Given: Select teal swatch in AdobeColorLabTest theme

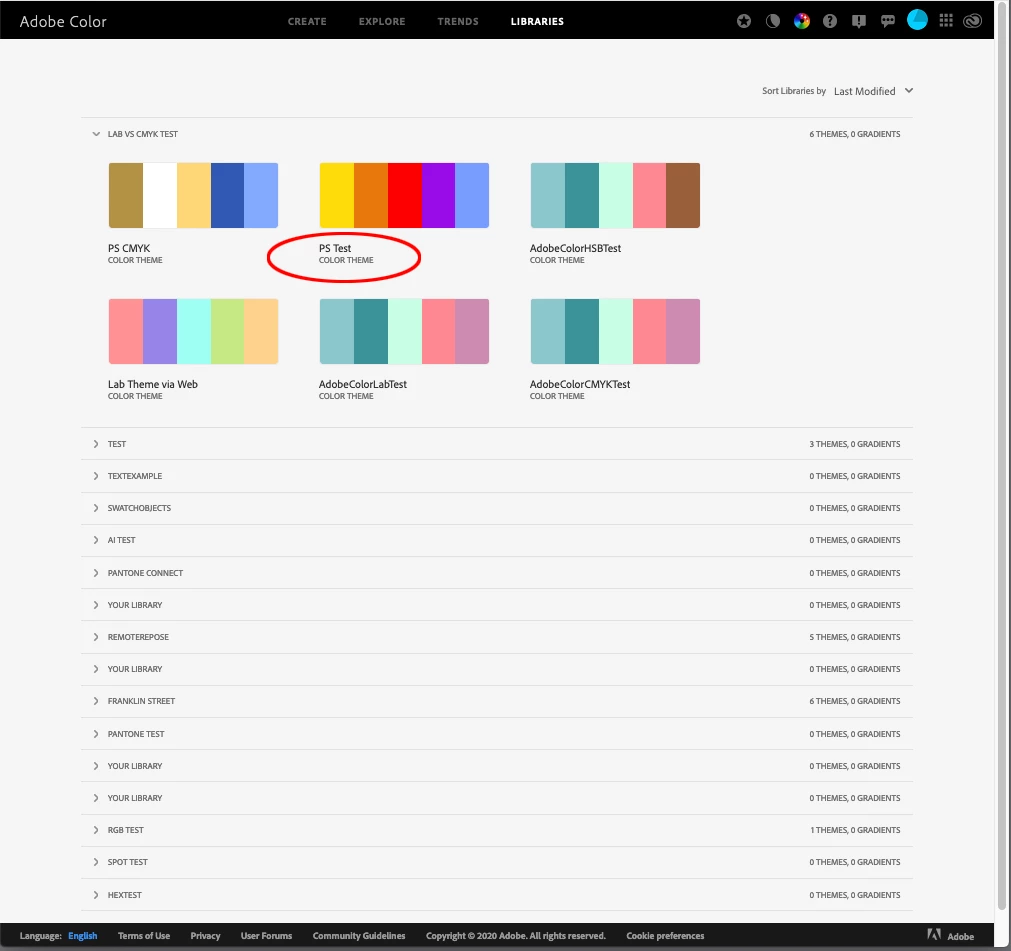Looking at the screenshot, I should pyautogui.click(x=371, y=331).
